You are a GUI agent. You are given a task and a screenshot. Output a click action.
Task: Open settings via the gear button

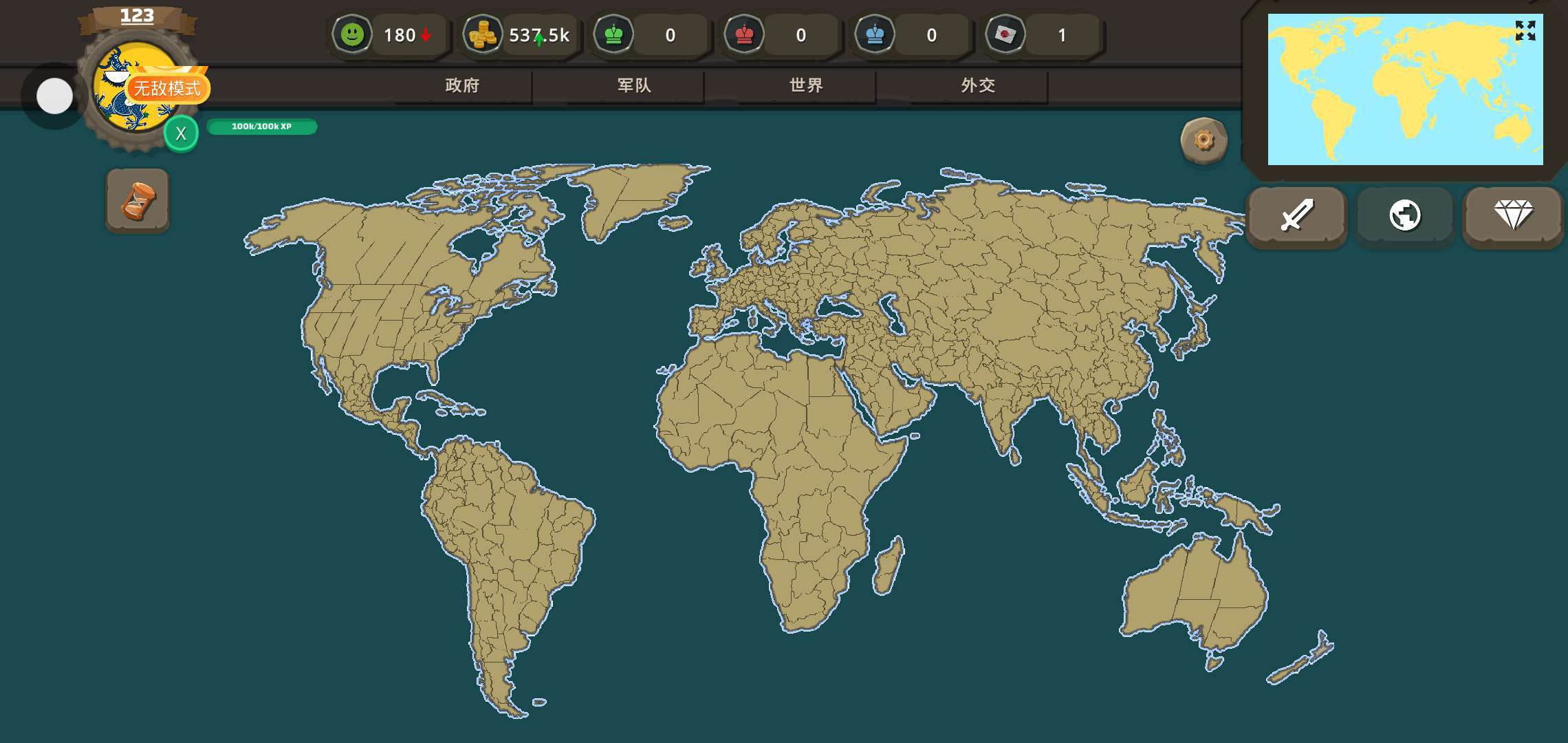(x=1204, y=140)
